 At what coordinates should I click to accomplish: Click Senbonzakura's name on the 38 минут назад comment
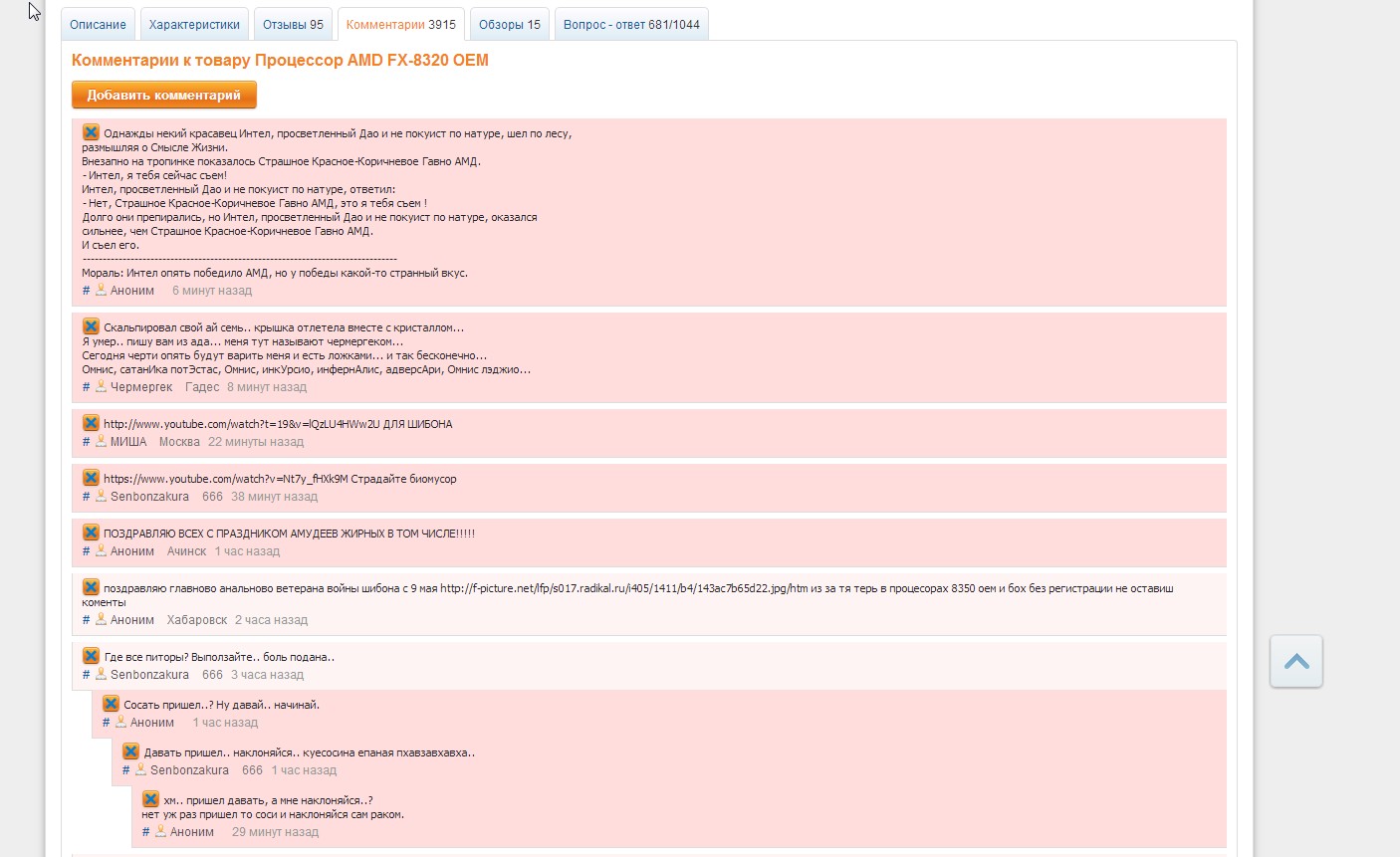(149, 497)
